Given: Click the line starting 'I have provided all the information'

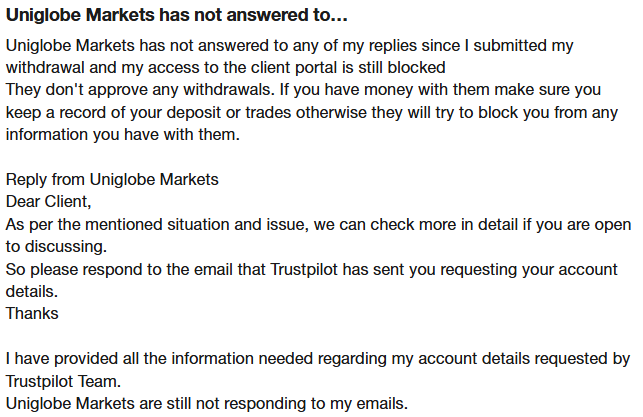Looking at the screenshot, I should (x=318, y=358).
